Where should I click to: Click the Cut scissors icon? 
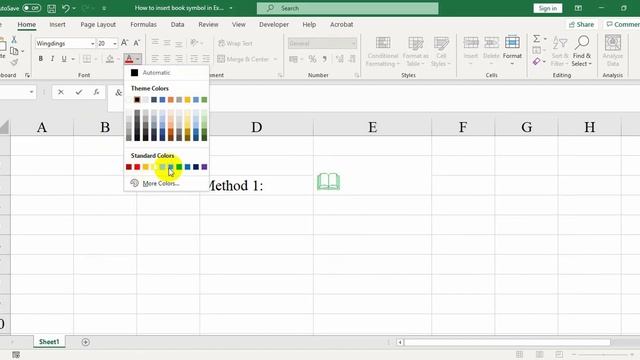coord(14,40)
